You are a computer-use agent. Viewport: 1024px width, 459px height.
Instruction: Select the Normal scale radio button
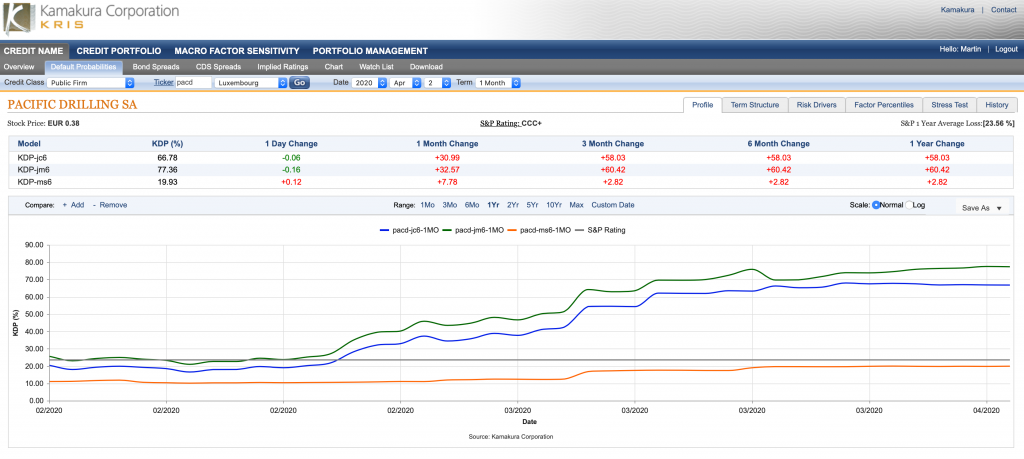(876, 205)
